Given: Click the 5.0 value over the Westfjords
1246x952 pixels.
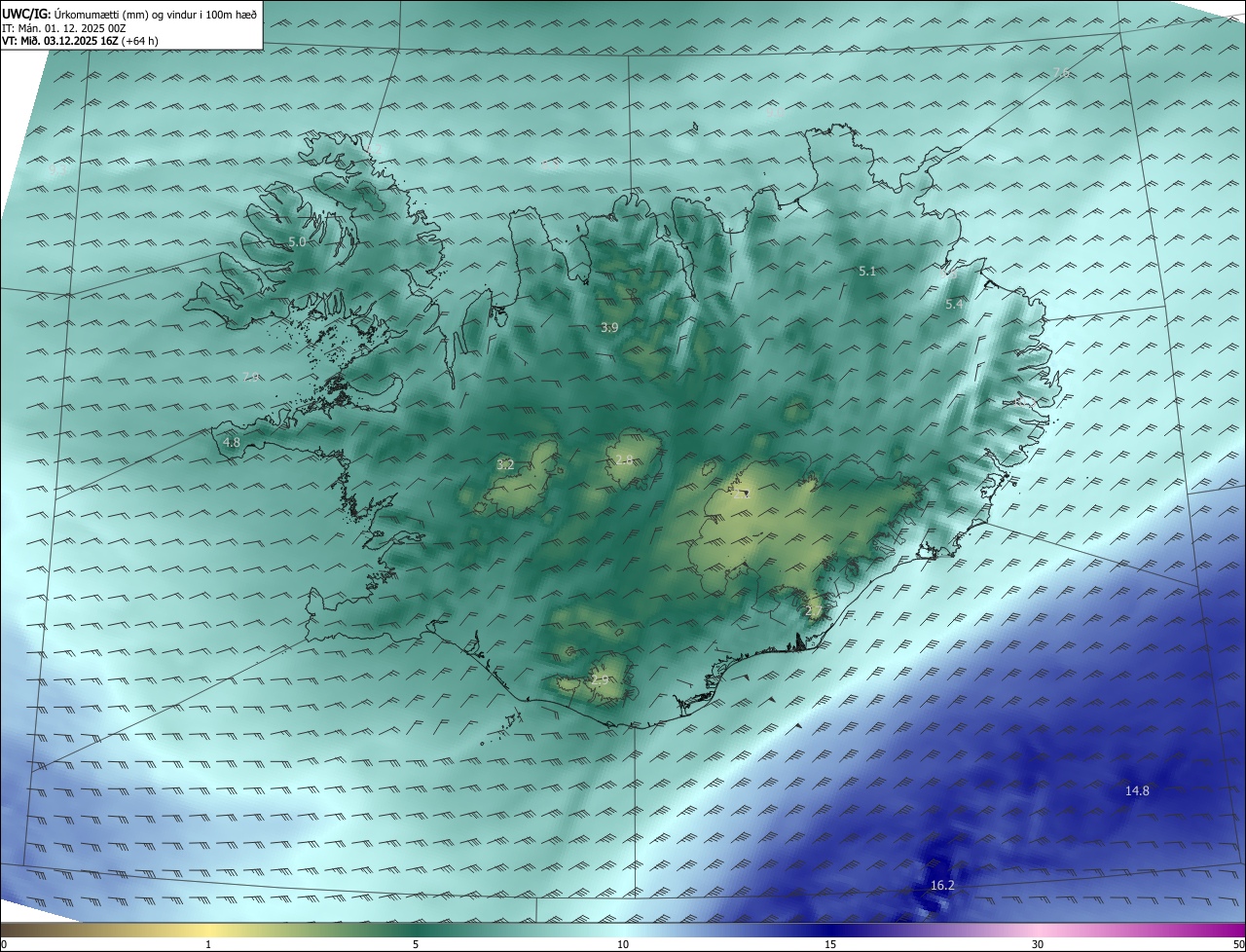Looking at the screenshot, I should 297,241.
